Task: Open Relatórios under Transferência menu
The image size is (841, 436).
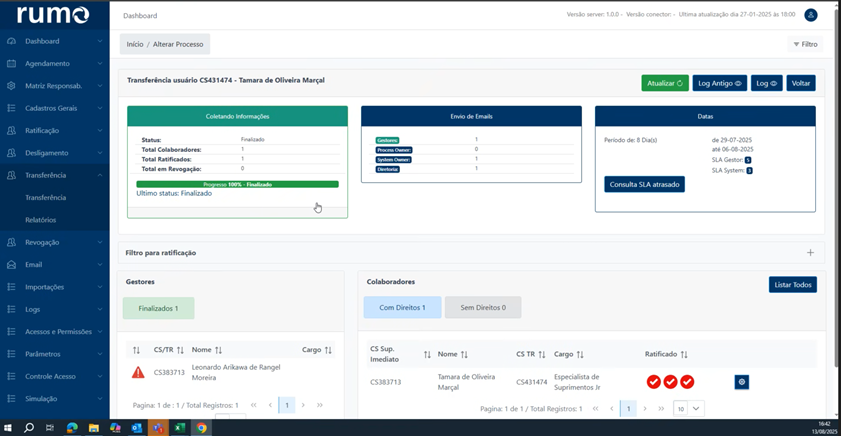Action: 41,220
